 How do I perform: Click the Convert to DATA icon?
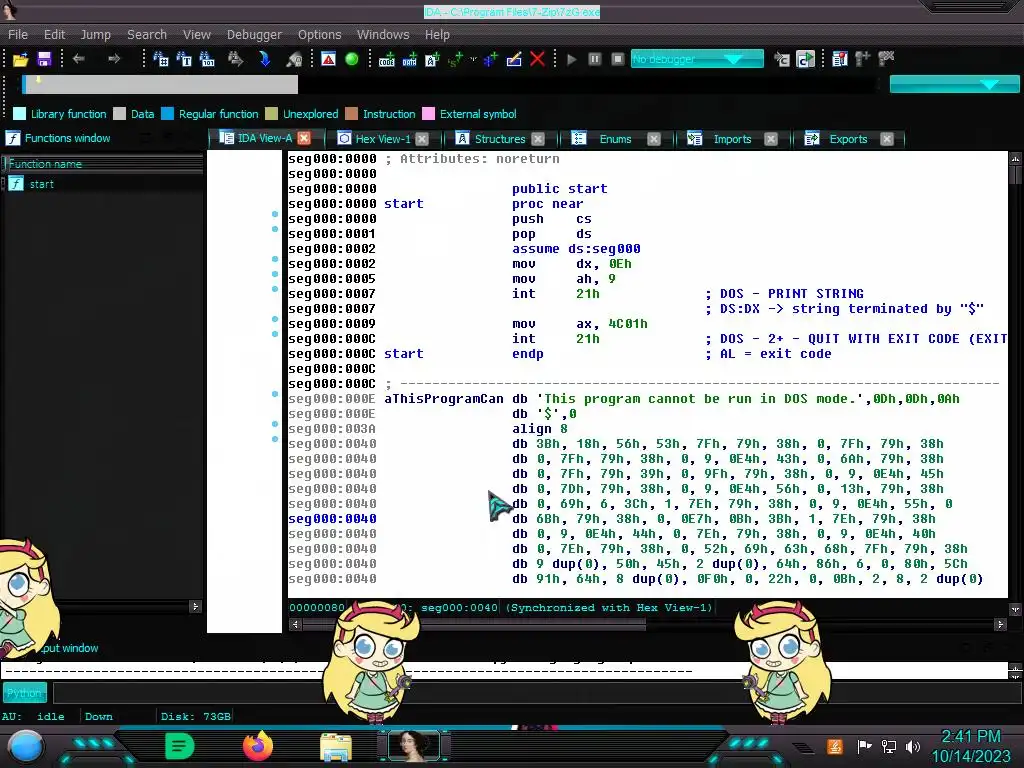coord(409,59)
